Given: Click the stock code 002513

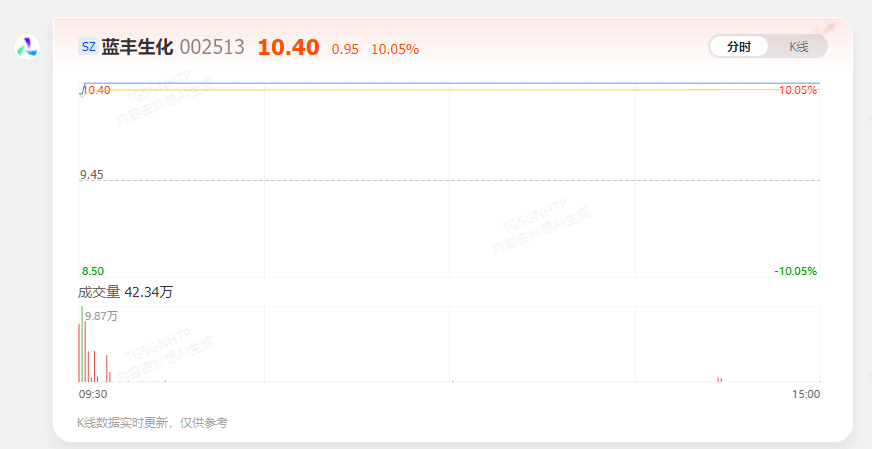Looking at the screenshot, I should coord(212,47).
